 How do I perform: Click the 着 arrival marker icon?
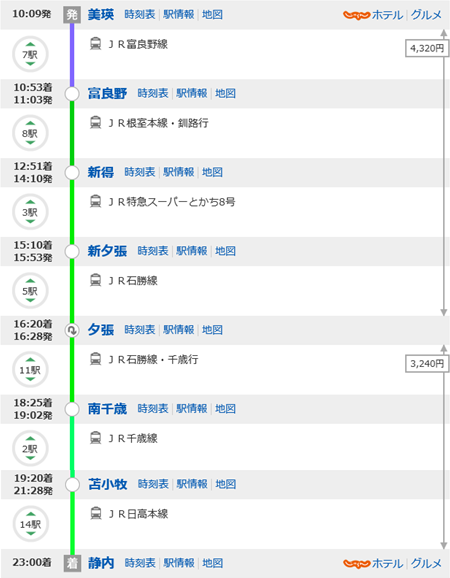pos(72,563)
